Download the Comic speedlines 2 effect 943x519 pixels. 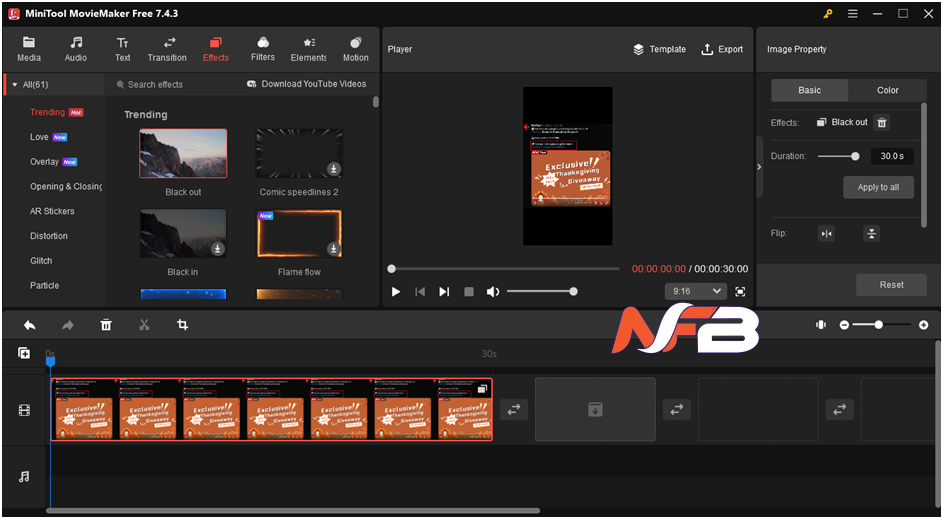pos(333,169)
